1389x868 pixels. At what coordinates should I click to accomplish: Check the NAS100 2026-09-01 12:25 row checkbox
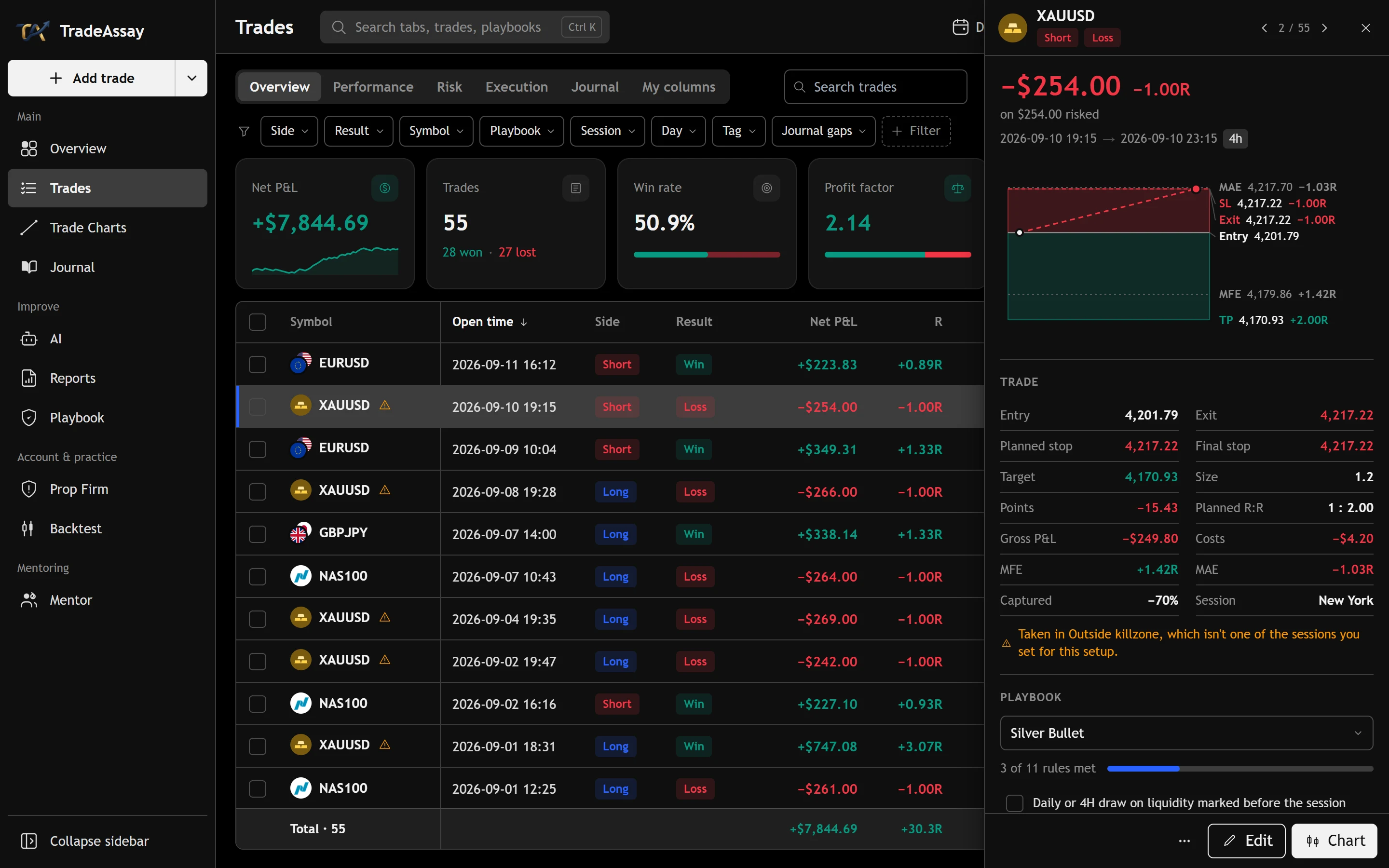pos(258,789)
